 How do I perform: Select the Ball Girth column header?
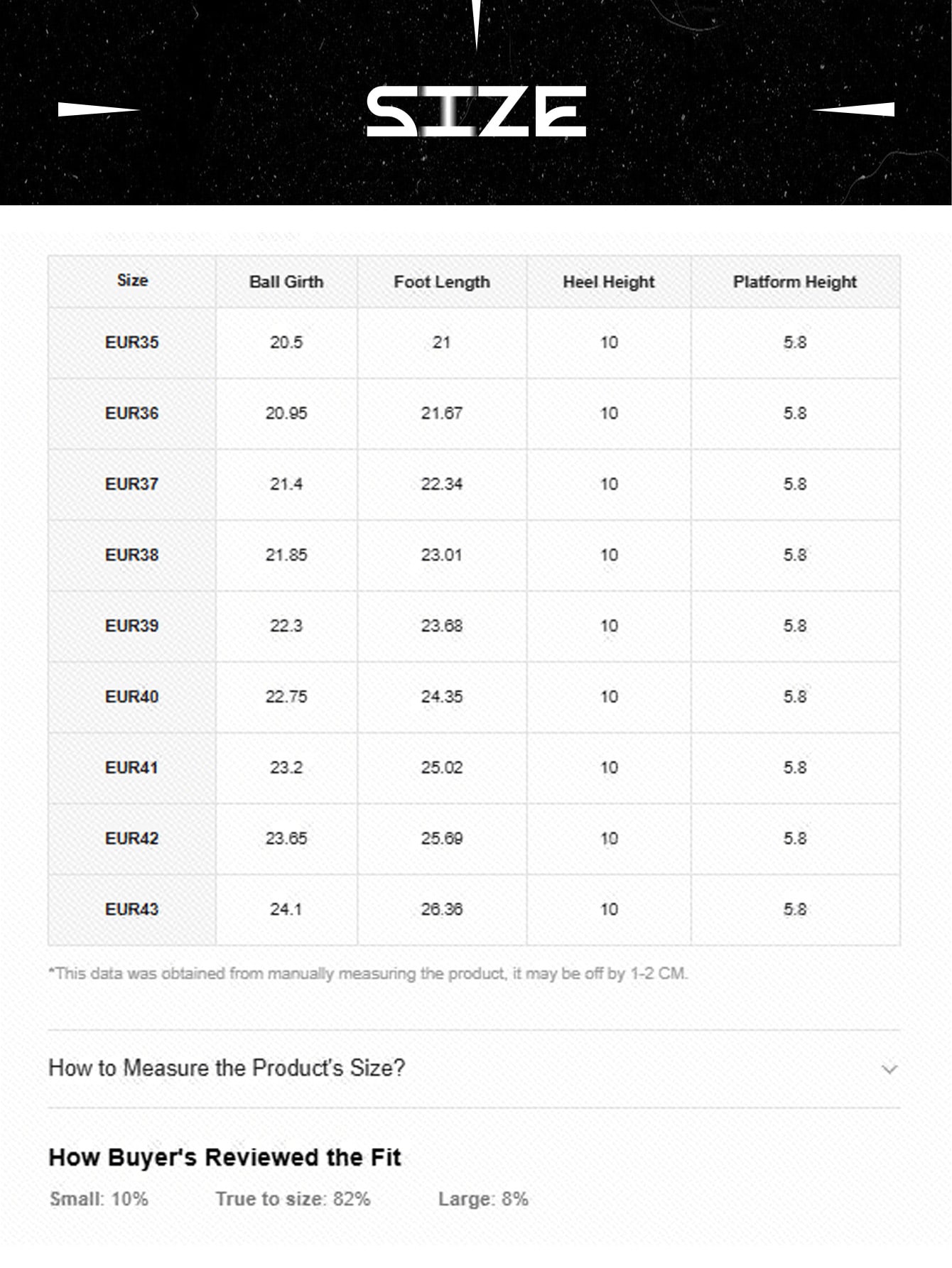pos(286,282)
